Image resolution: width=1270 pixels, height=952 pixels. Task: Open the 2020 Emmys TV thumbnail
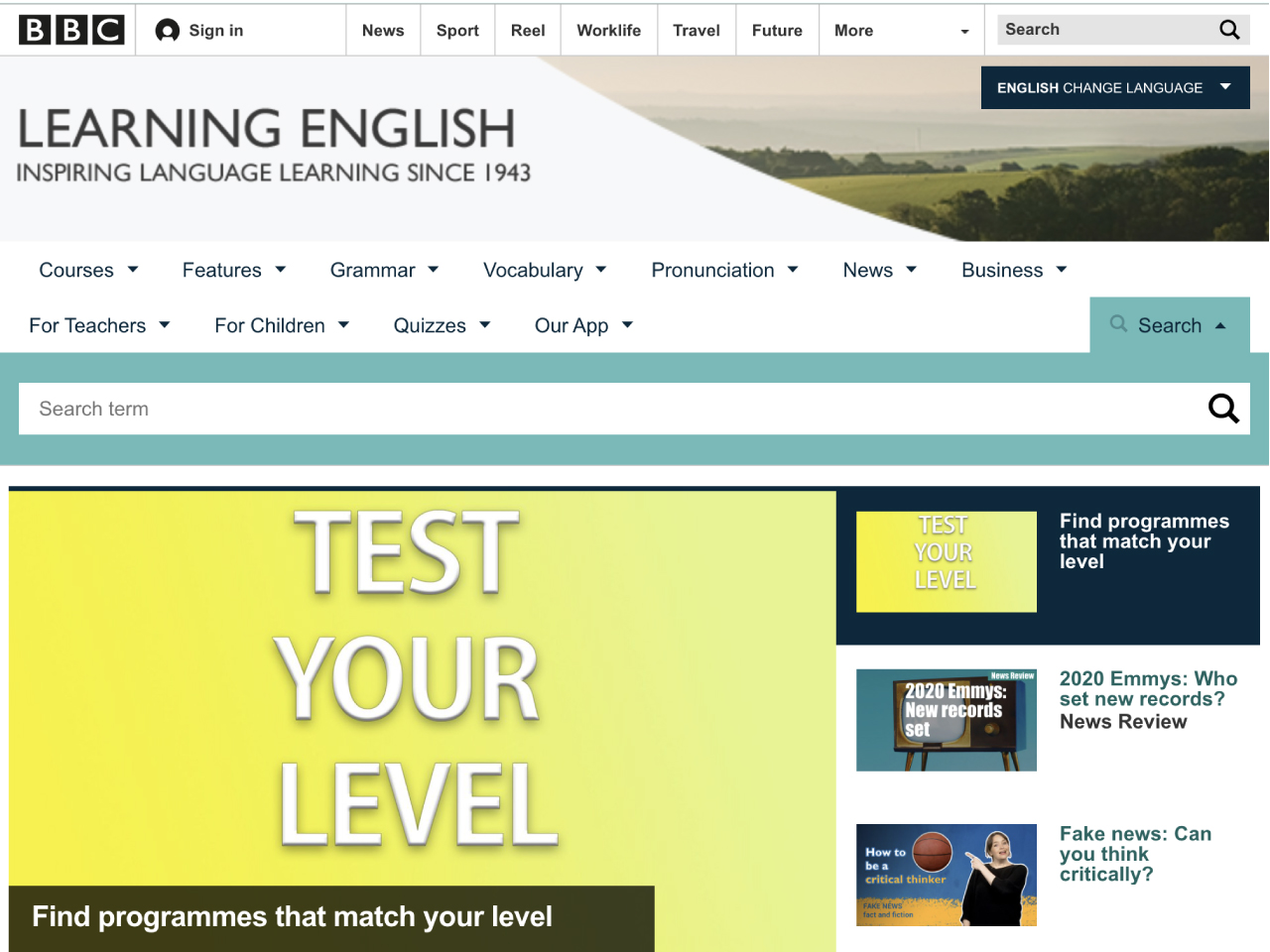947,720
